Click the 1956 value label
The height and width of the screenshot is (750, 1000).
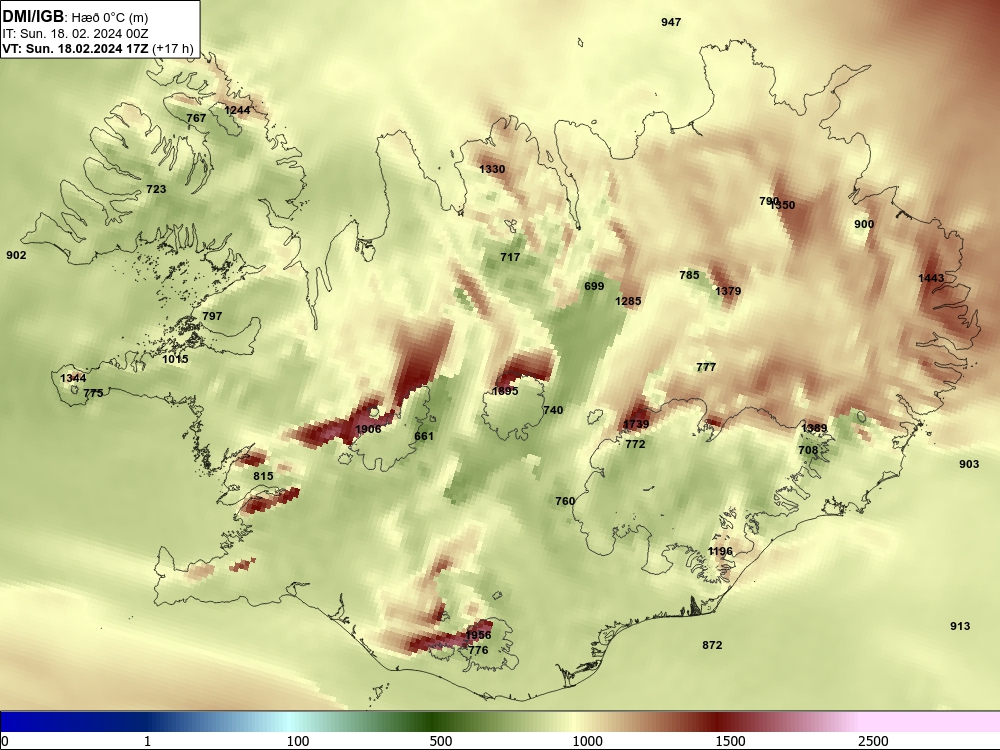click(478, 635)
